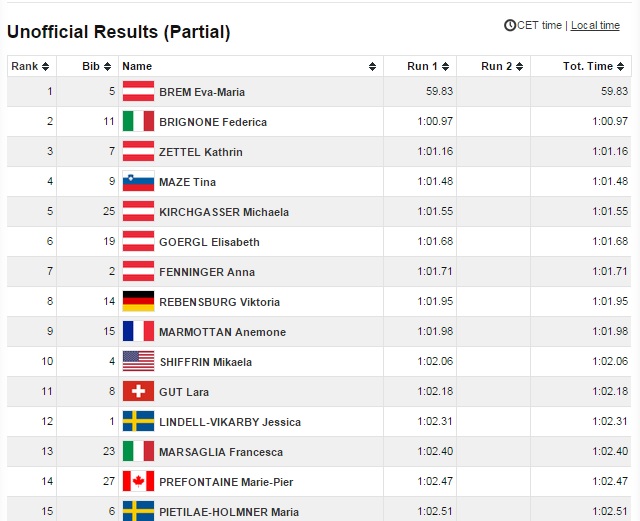Click the Swedish flag beside LINDELL-VIKARBY Jessica
The image size is (640, 521).
point(138,422)
